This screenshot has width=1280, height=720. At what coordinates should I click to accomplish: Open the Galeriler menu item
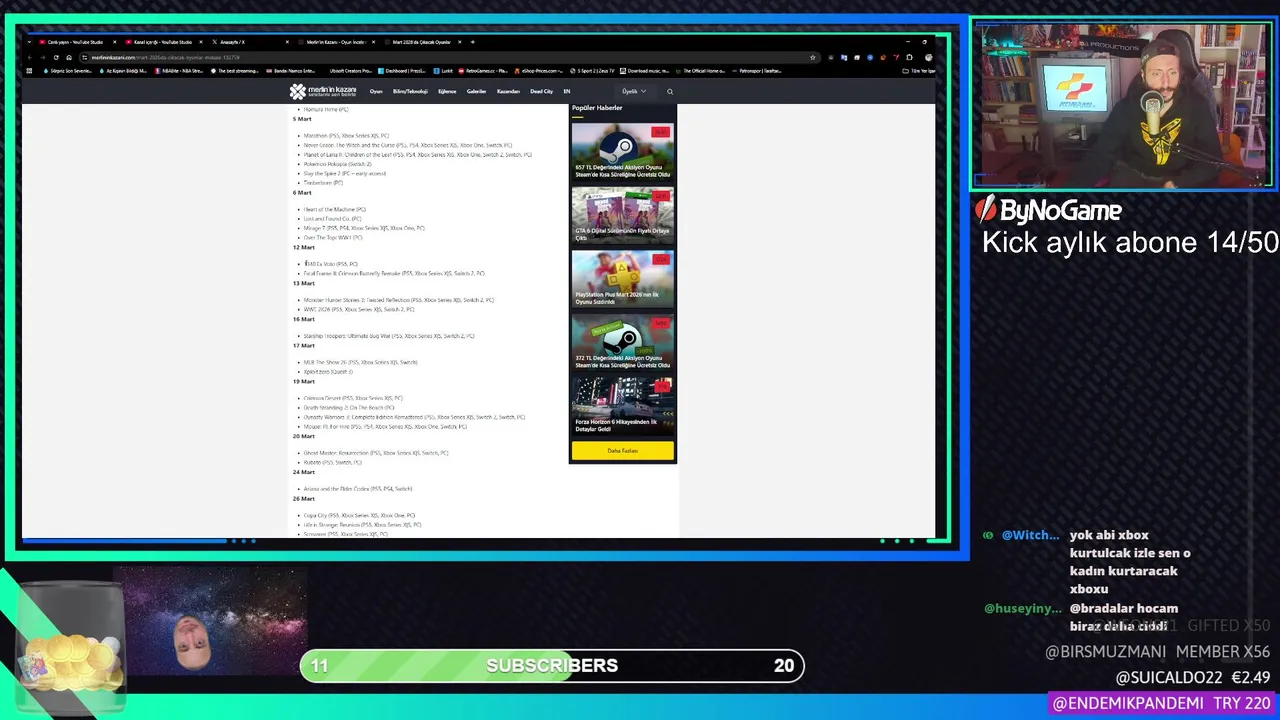tap(476, 91)
